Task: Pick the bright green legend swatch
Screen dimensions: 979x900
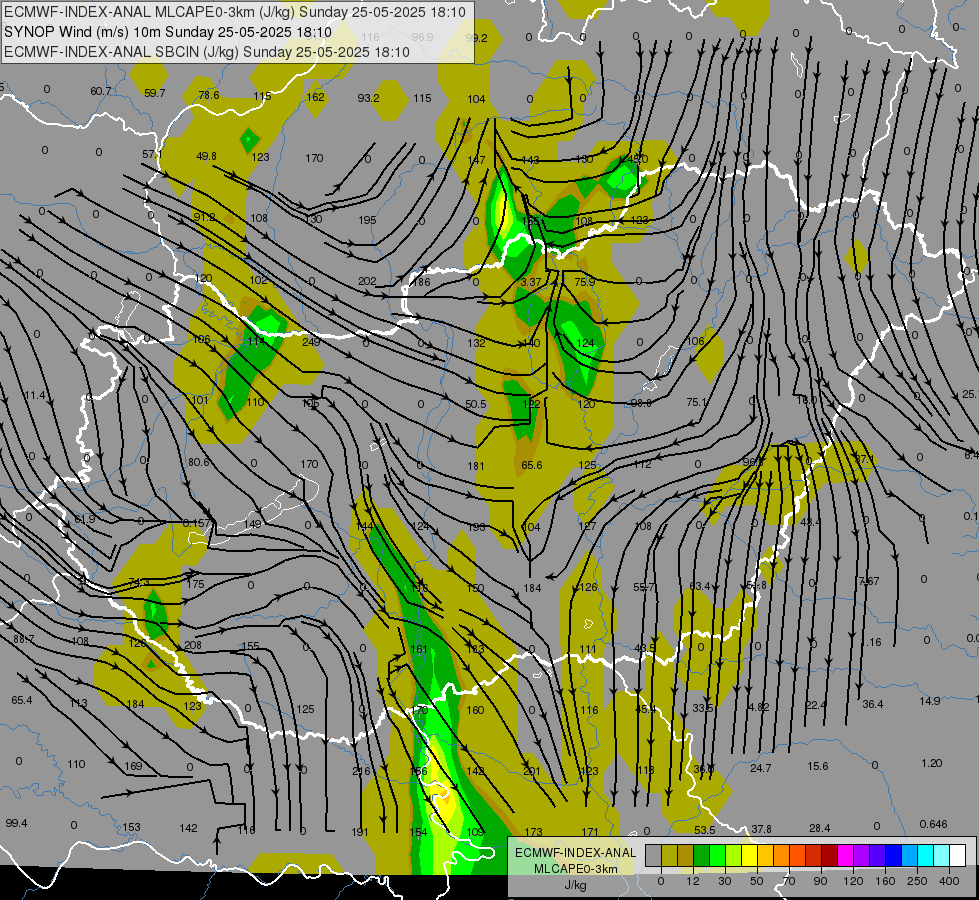Action: pos(717,855)
